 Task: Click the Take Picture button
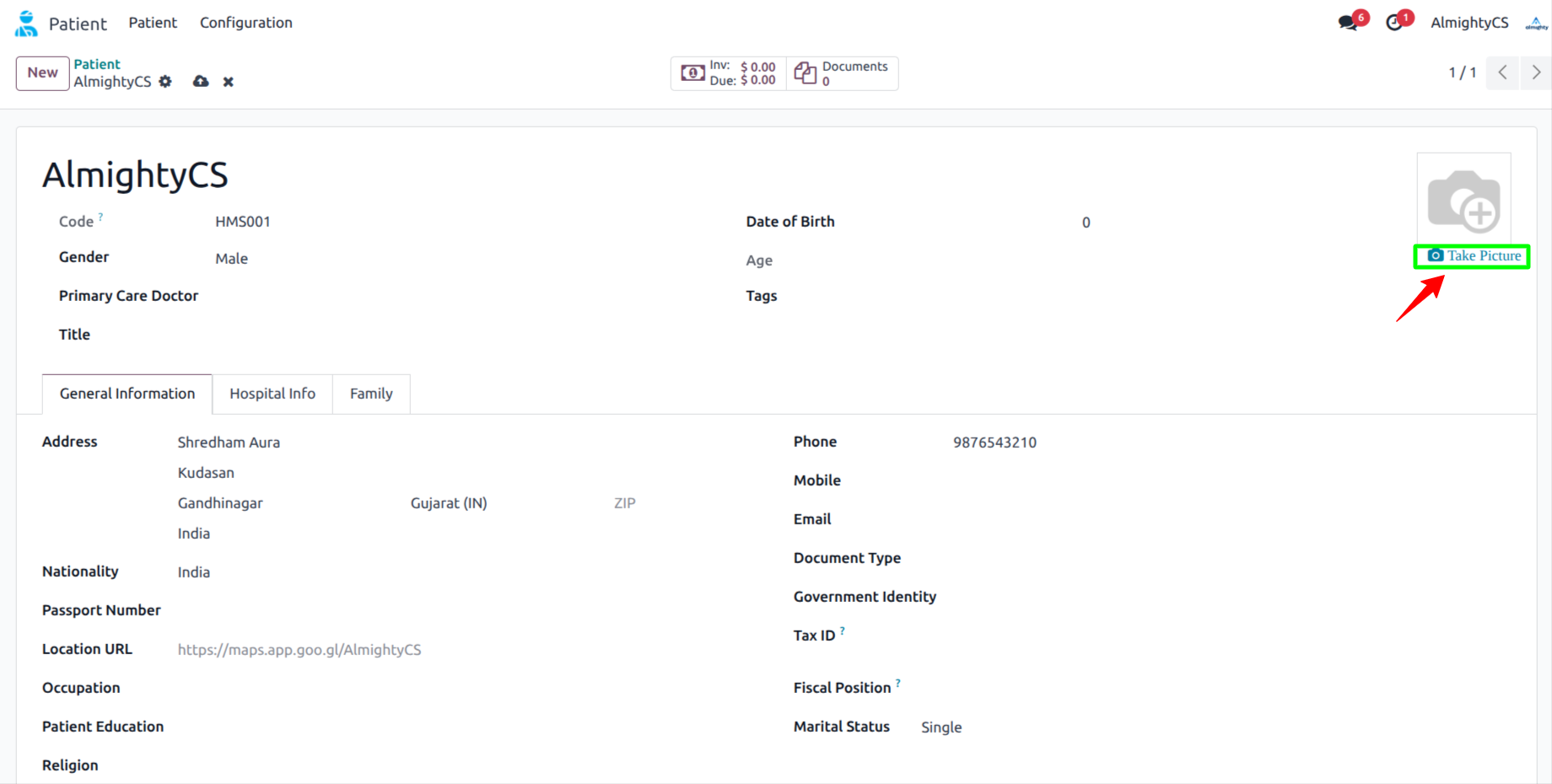pyautogui.click(x=1472, y=256)
